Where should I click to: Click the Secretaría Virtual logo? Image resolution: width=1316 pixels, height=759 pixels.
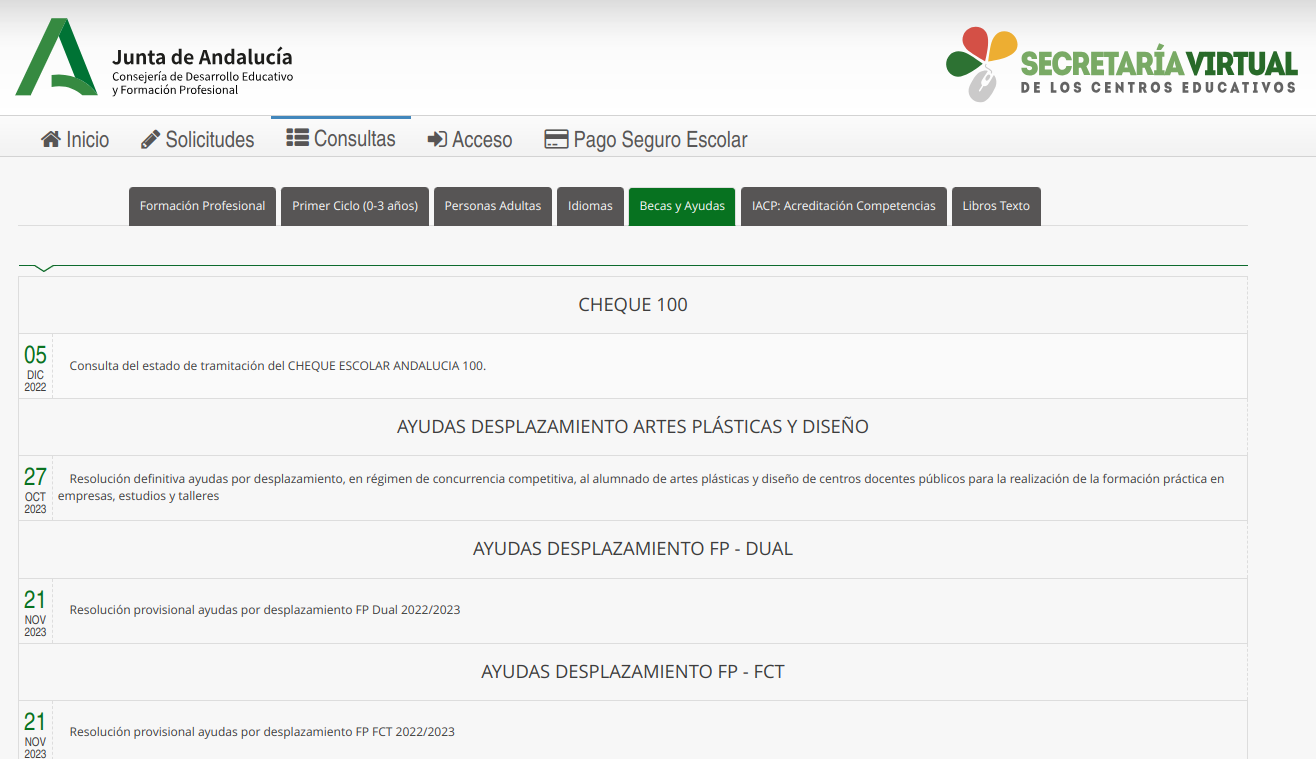[x=1121, y=64]
